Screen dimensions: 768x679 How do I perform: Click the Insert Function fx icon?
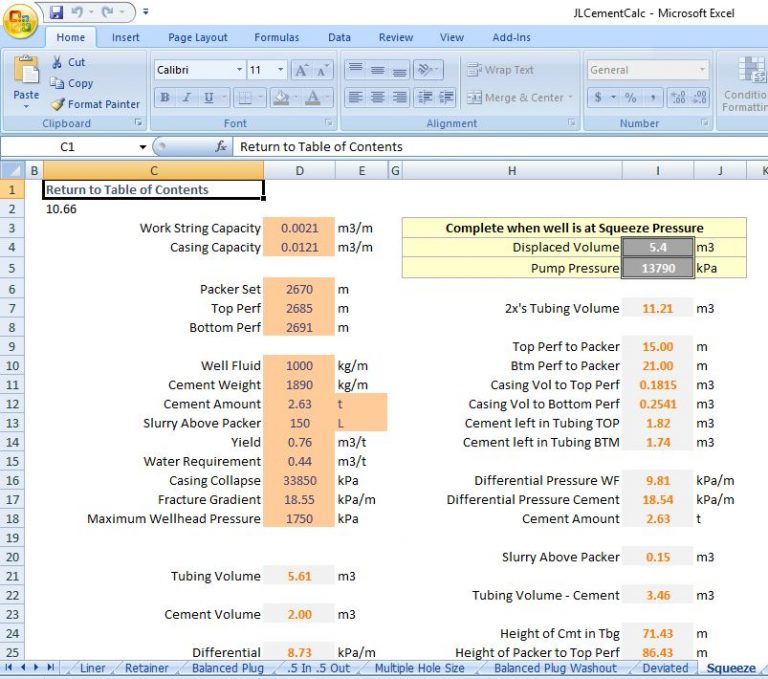(x=221, y=146)
